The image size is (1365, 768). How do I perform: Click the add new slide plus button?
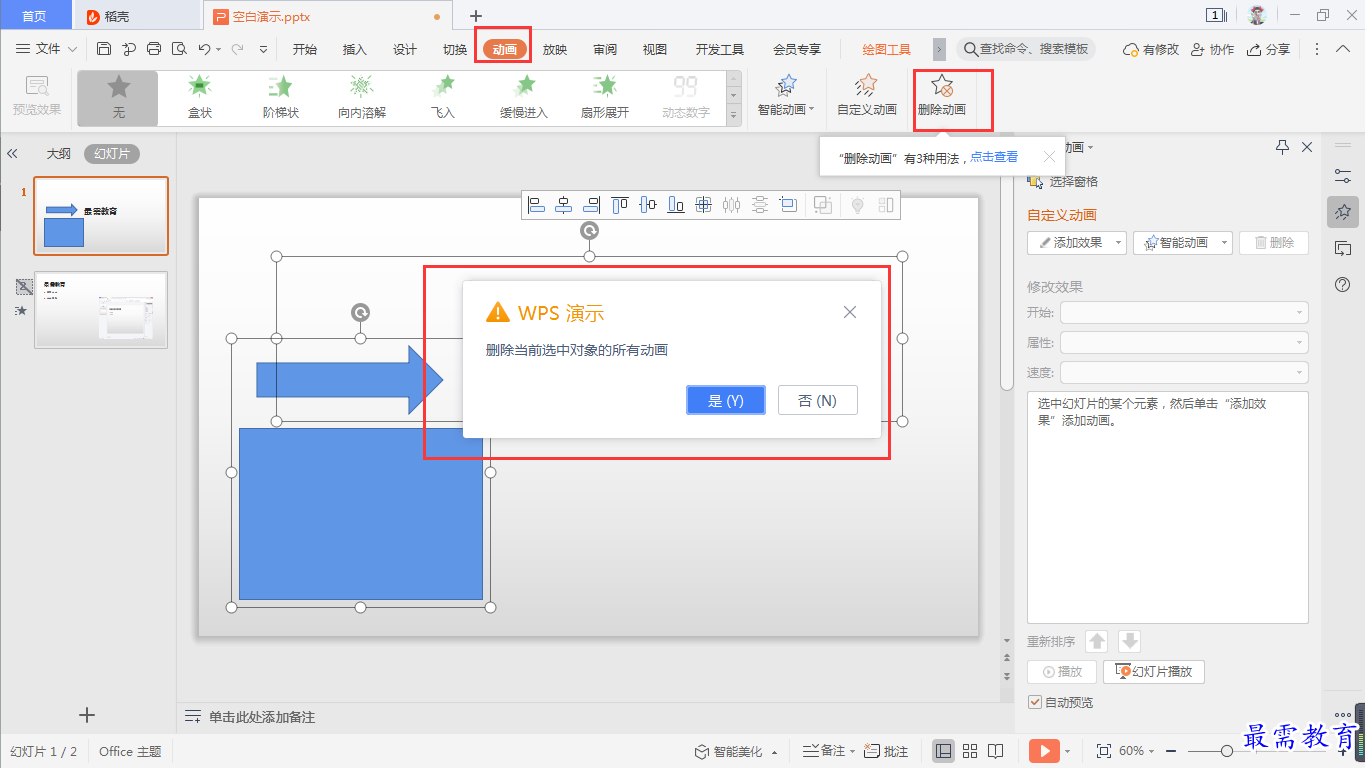click(87, 715)
